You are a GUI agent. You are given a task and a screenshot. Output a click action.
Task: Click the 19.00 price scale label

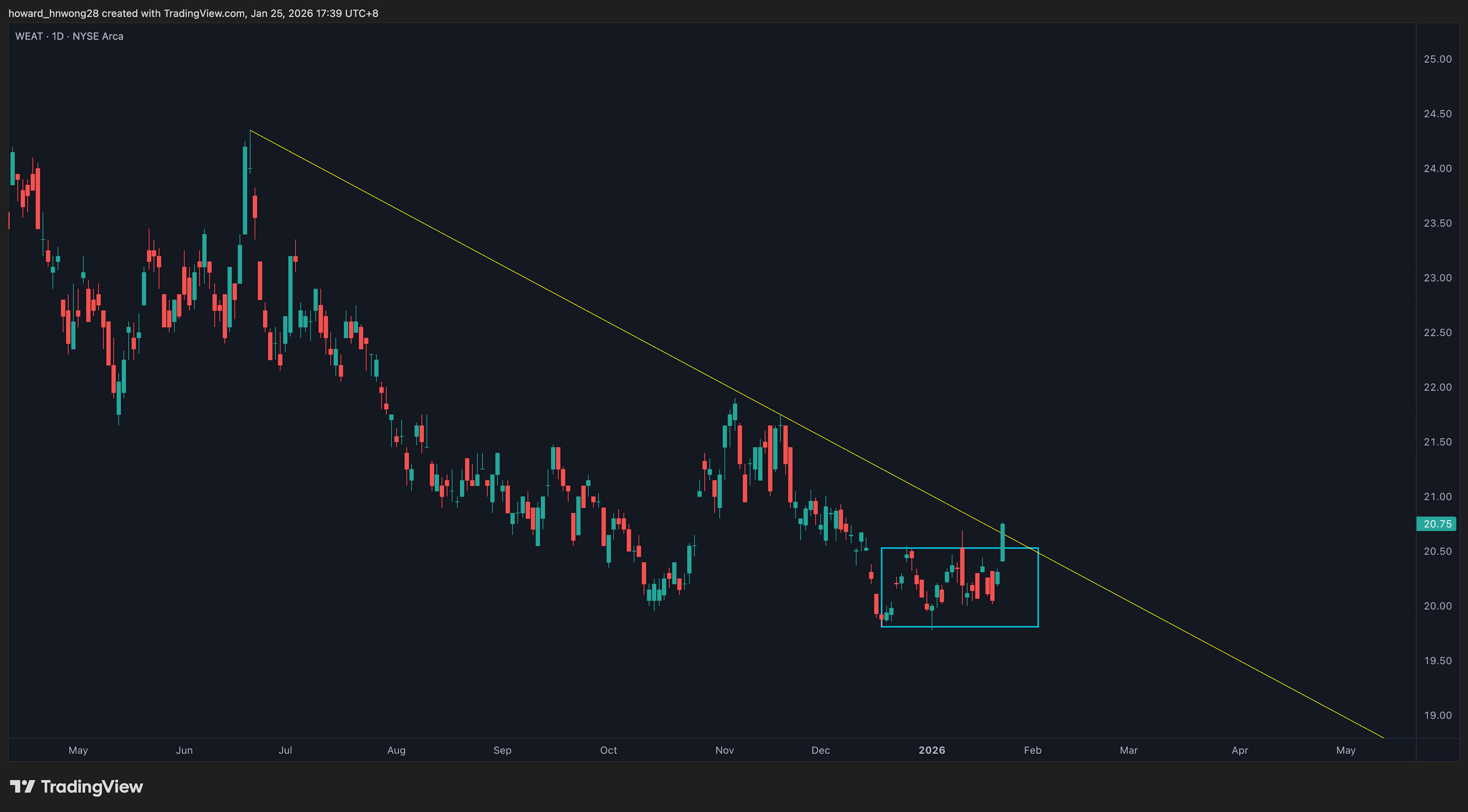coord(1437,715)
